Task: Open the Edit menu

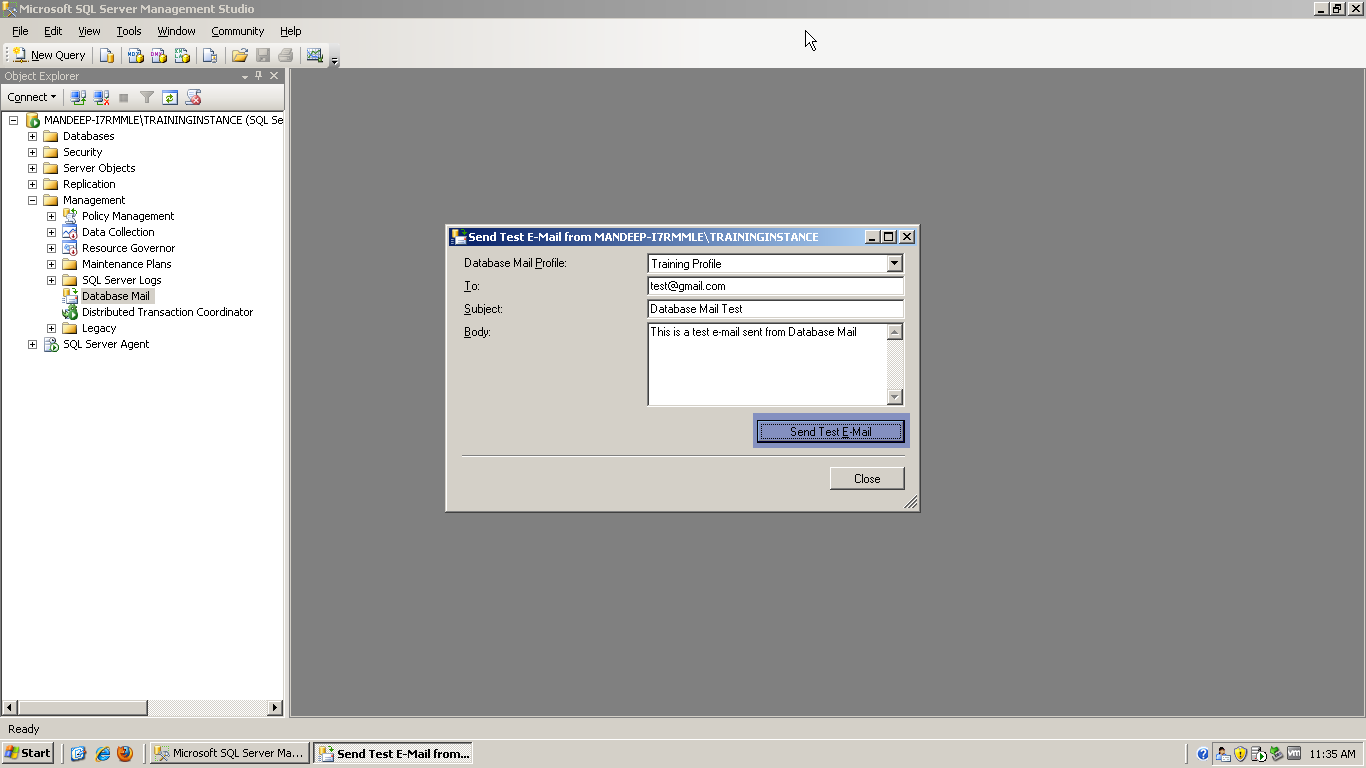Action: coord(53,31)
